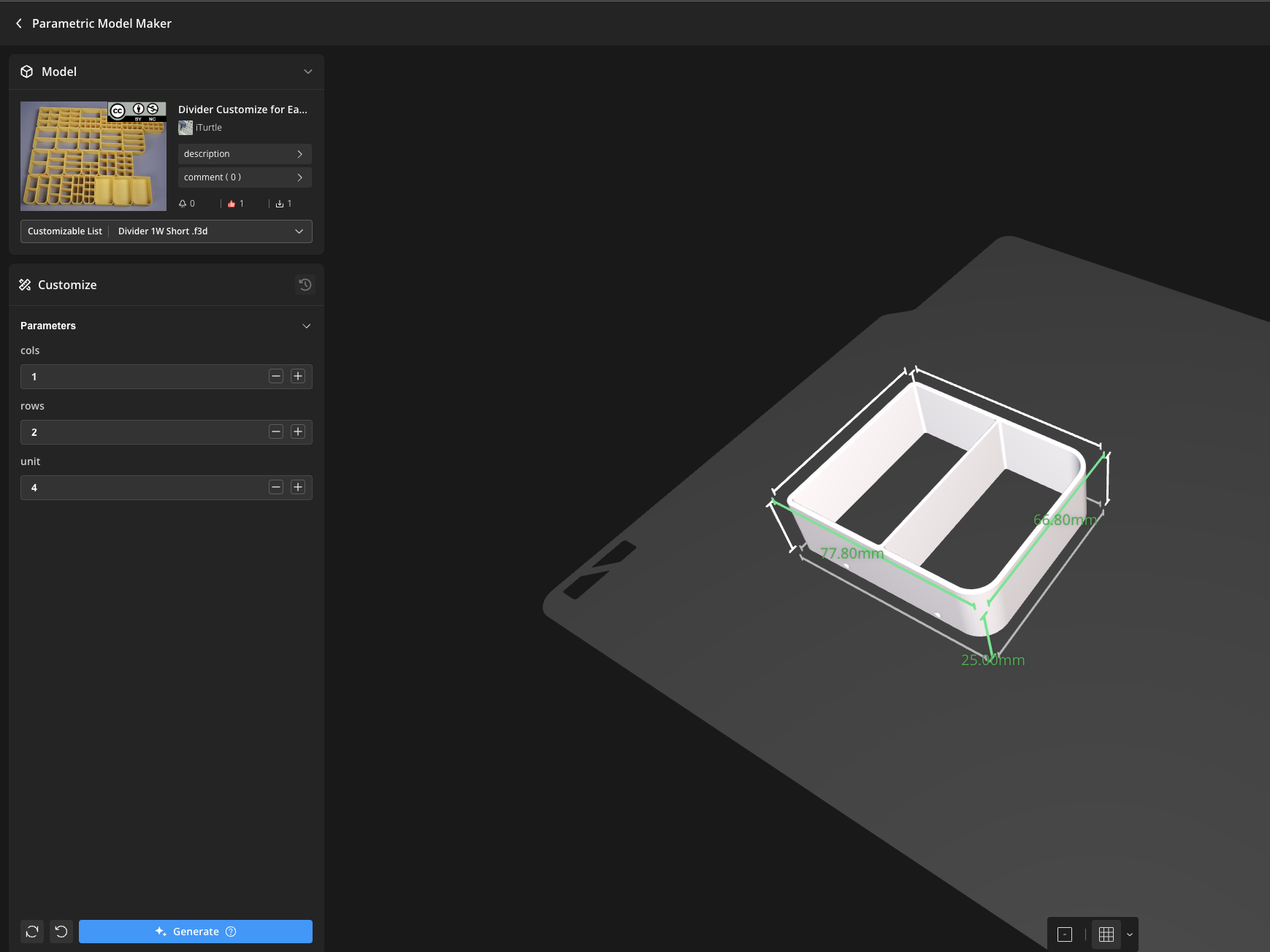This screenshot has width=1270, height=952.
Task: Like the model with thumbs-up icon
Action: pos(232,204)
